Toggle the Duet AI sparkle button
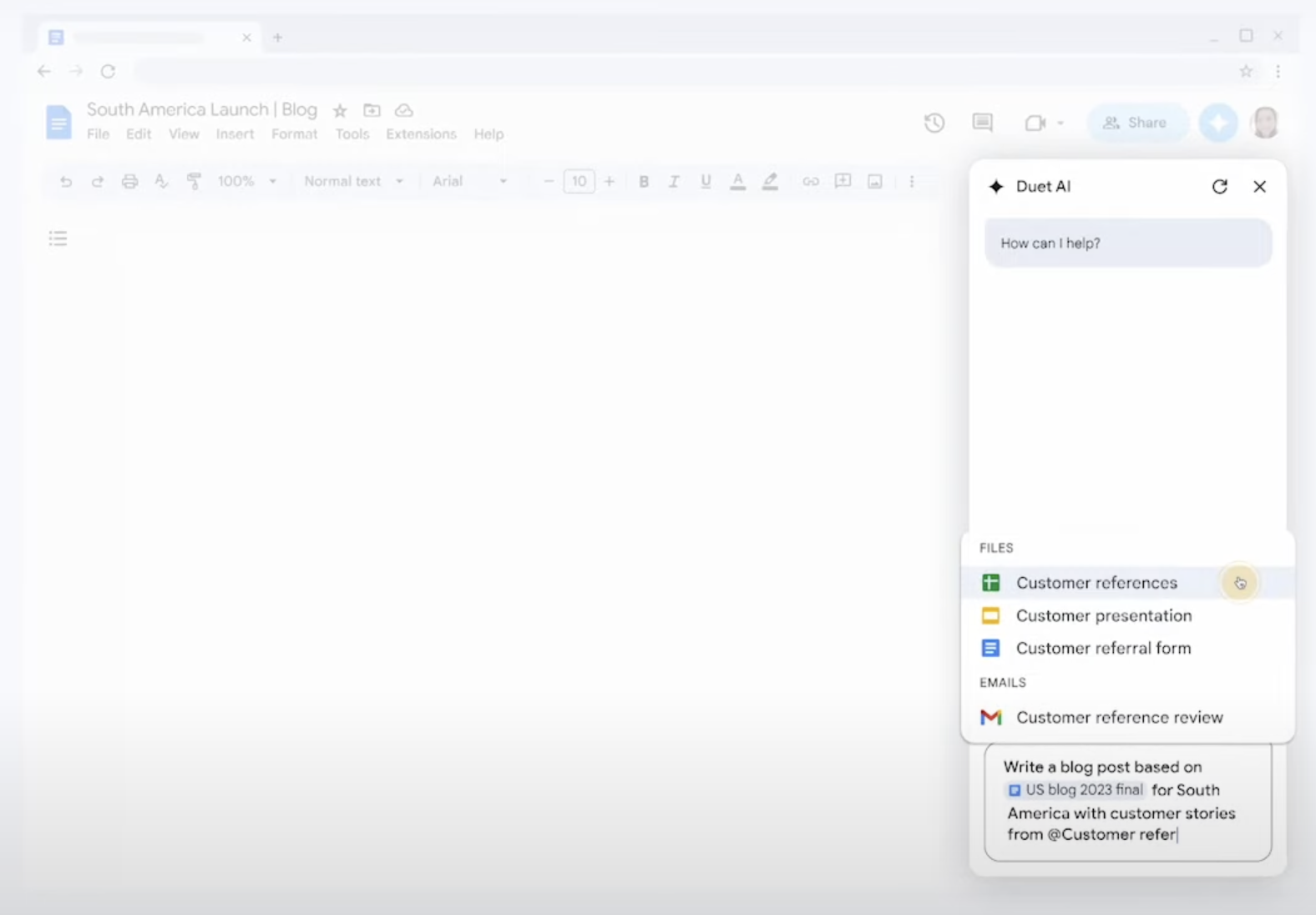This screenshot has height=915, width=1316. coord(1218,123)
